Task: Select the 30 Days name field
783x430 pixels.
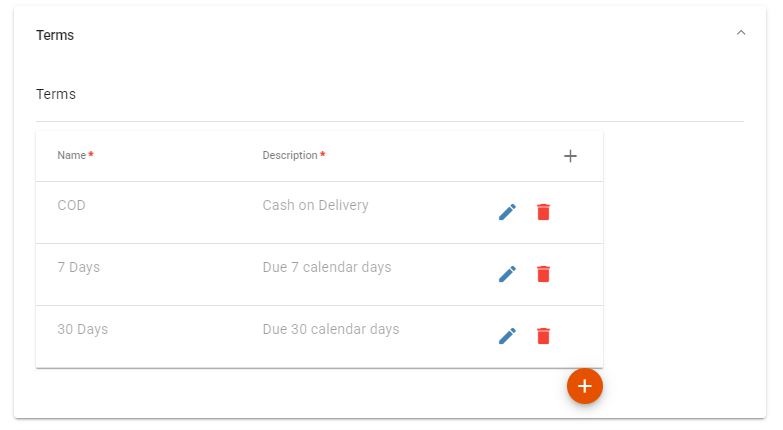Action: [82, 329]
